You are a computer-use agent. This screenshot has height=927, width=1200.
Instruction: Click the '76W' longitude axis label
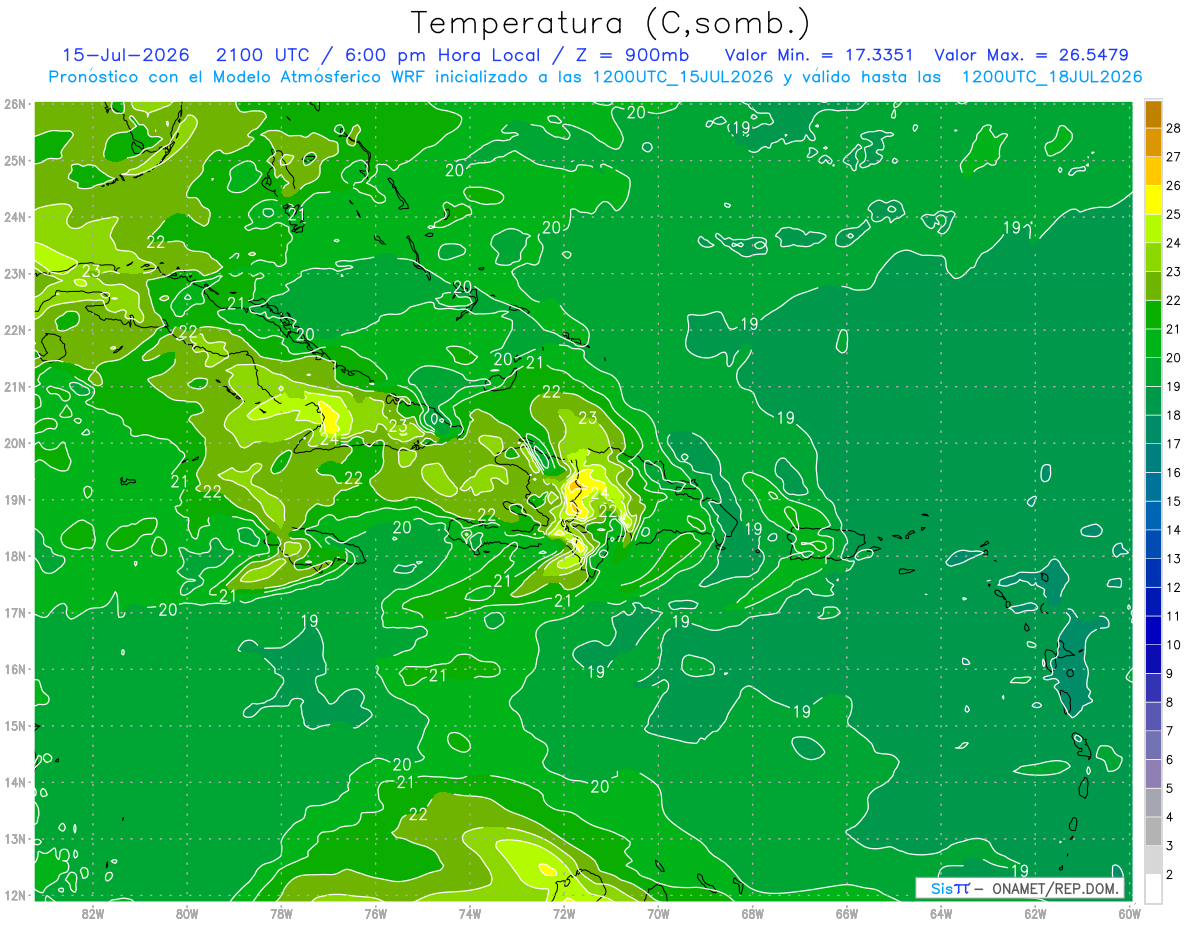pyautogui.click(x=375, y=913)
